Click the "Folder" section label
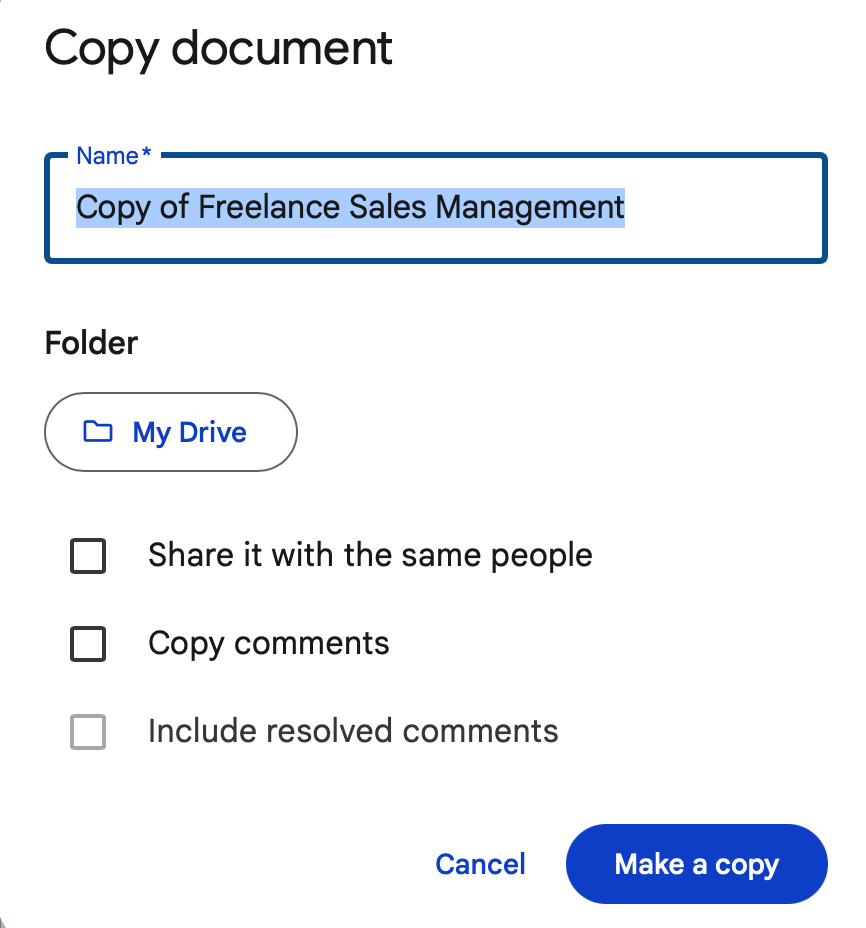The height and width of the screenshot is (928, 866). click(91, 343)
